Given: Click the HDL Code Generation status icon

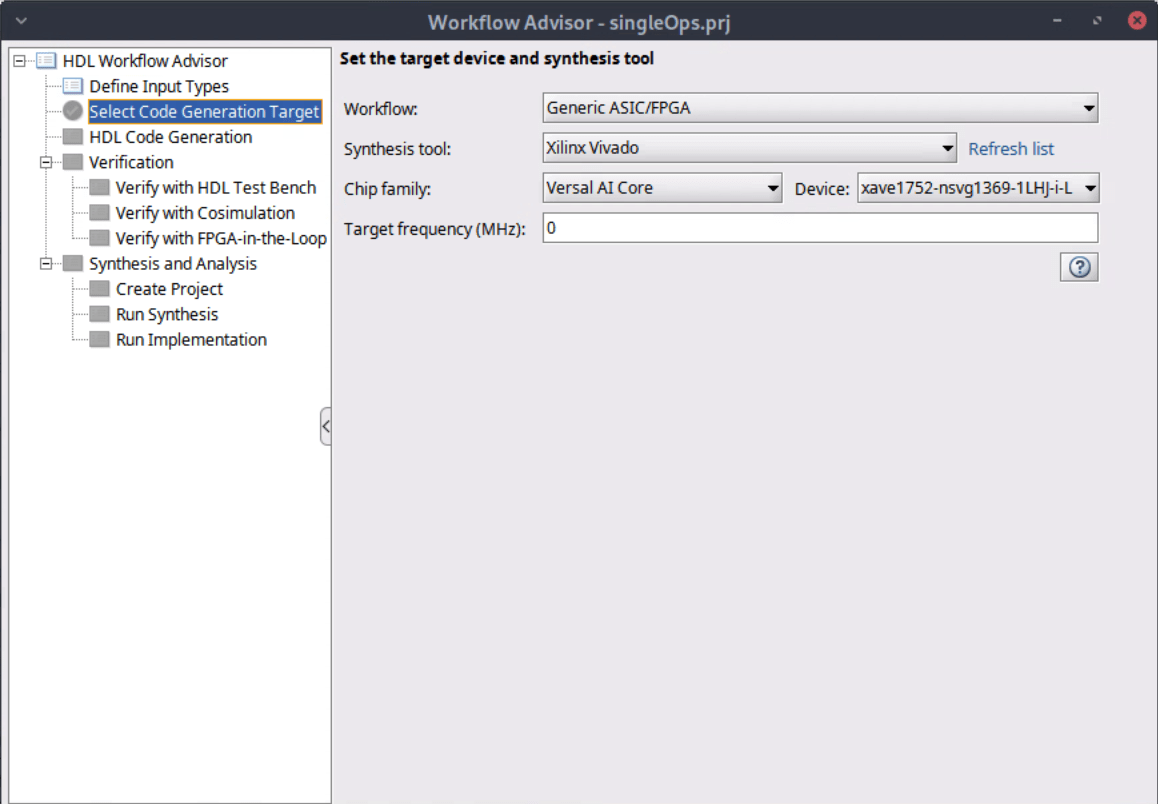Looking at the screenshot, I should pyautogui.click(x=73, y=137).
